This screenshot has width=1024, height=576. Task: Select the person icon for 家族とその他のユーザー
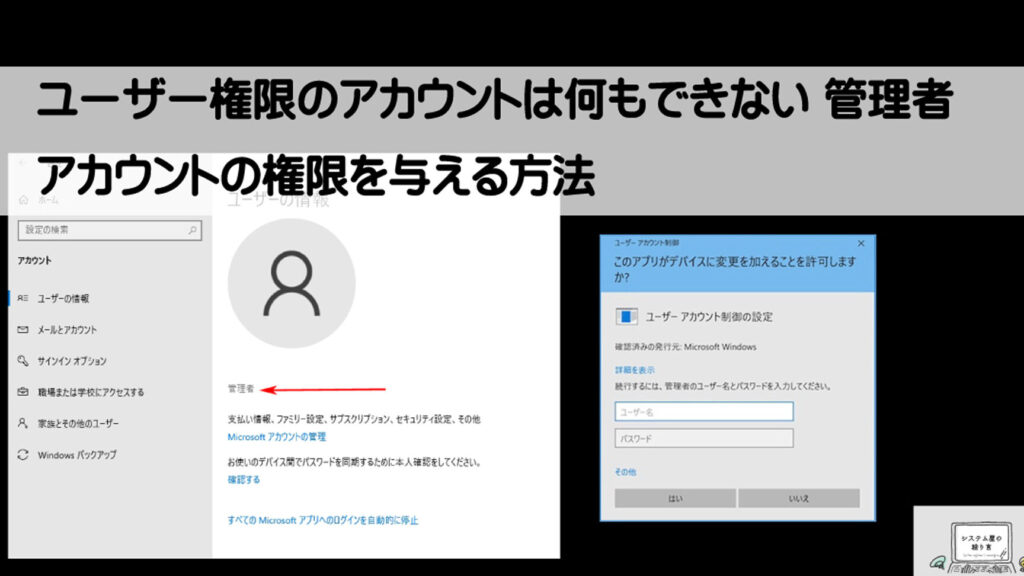pos(22,423)
